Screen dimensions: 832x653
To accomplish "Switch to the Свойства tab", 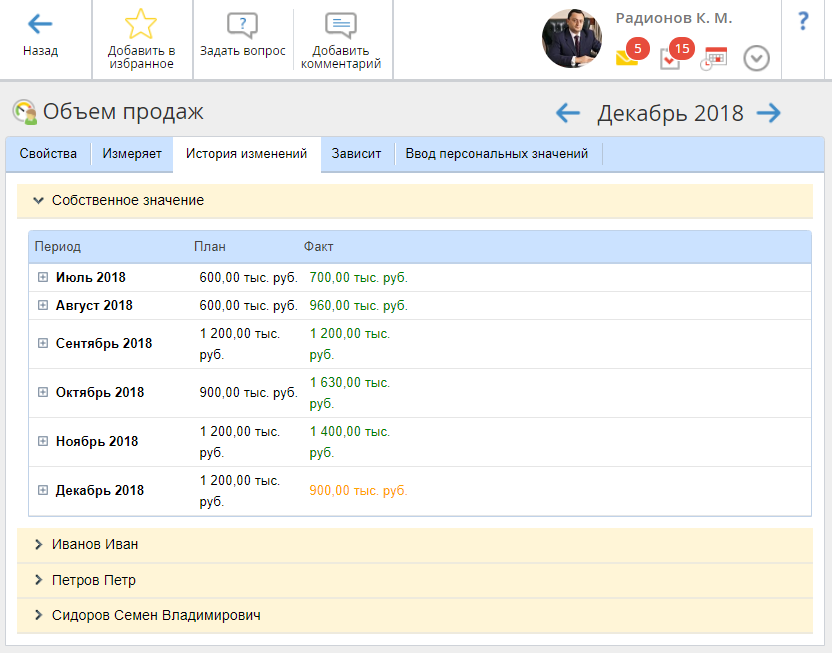I will (48, 154).
